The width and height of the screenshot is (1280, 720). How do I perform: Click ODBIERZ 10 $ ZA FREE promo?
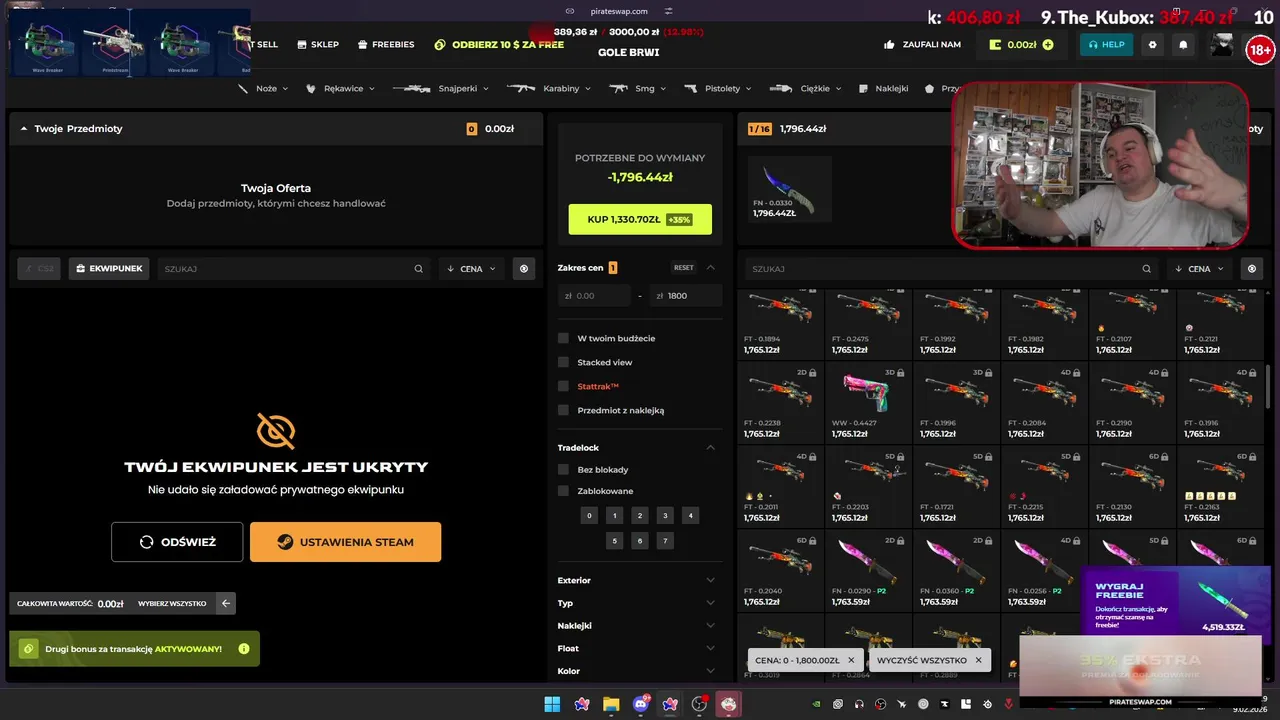[x=500, y=45]
